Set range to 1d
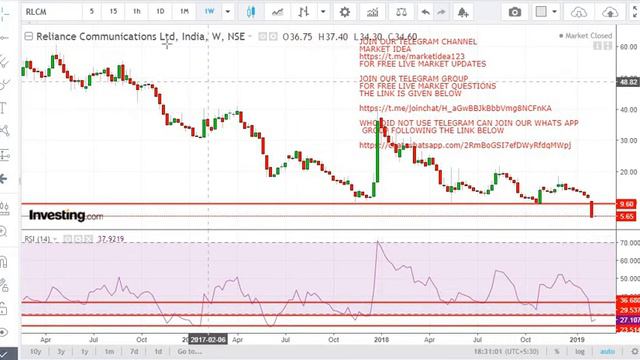The width and height of the screenshot is (640, 360). (158, 351)
